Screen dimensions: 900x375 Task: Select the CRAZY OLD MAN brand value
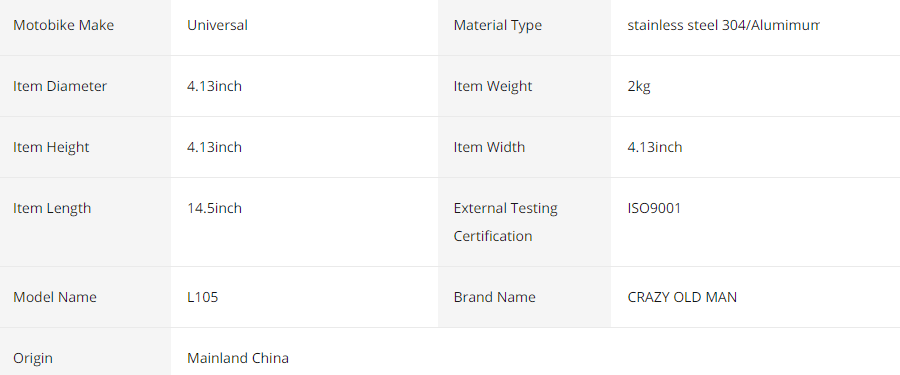point(682,297)
